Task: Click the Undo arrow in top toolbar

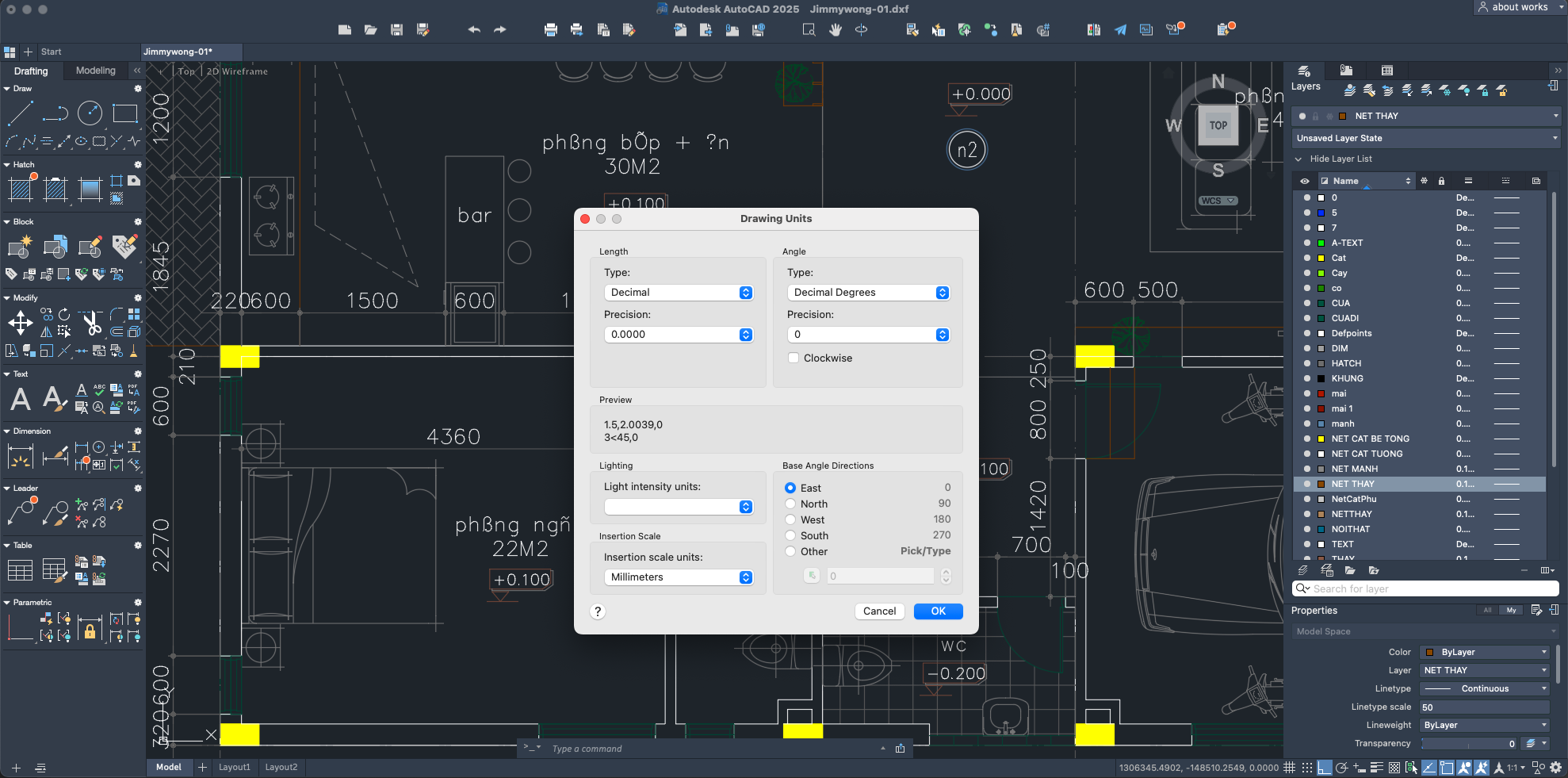Action: pos(474,30)
